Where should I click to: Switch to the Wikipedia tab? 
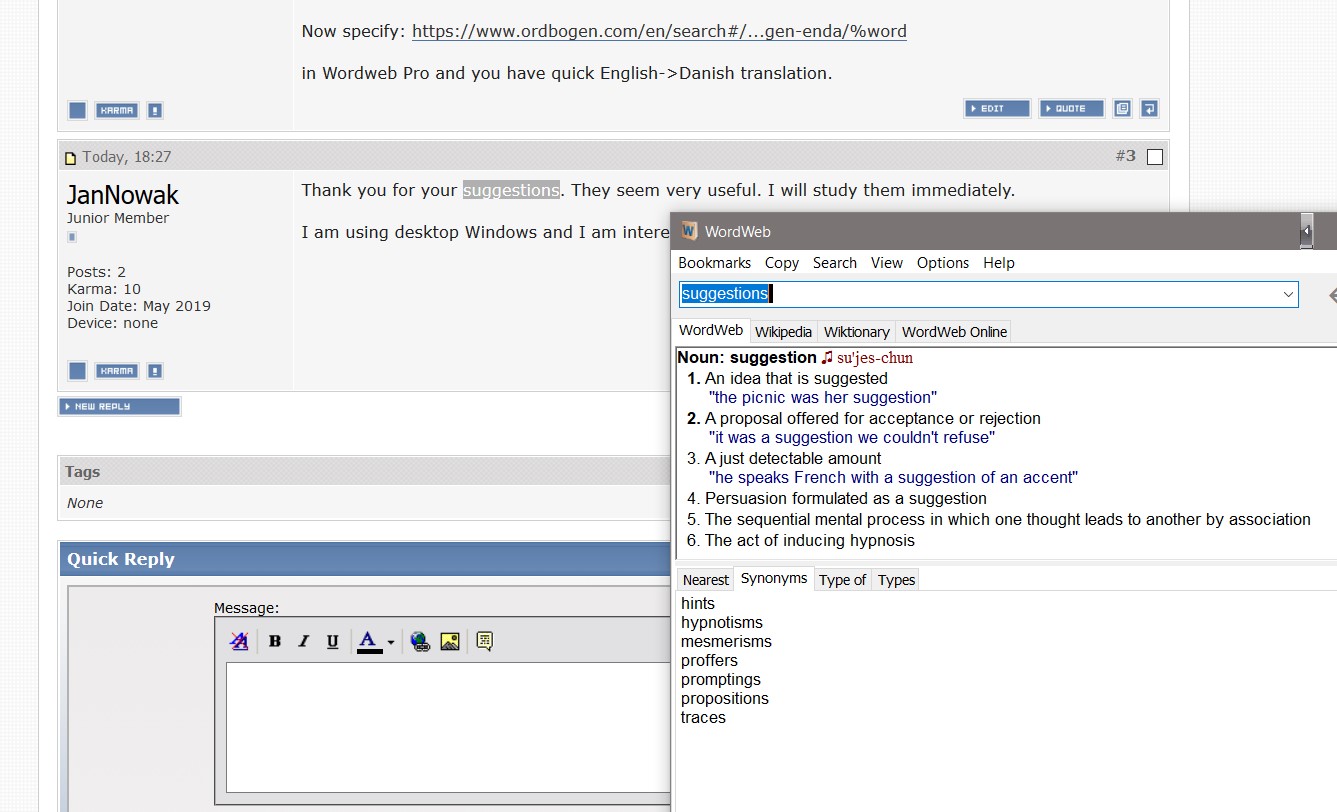tap(783, 332)
